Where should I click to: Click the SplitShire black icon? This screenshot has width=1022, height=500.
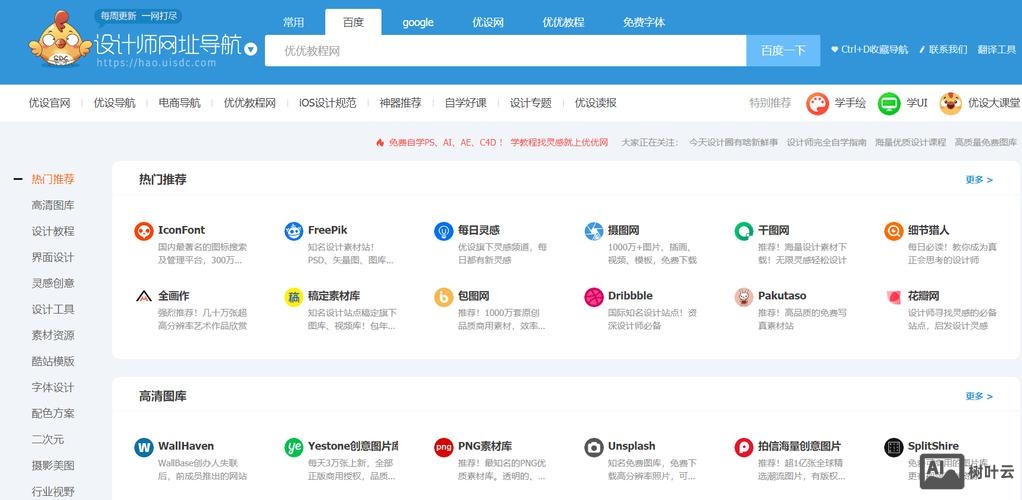point(894,447)
